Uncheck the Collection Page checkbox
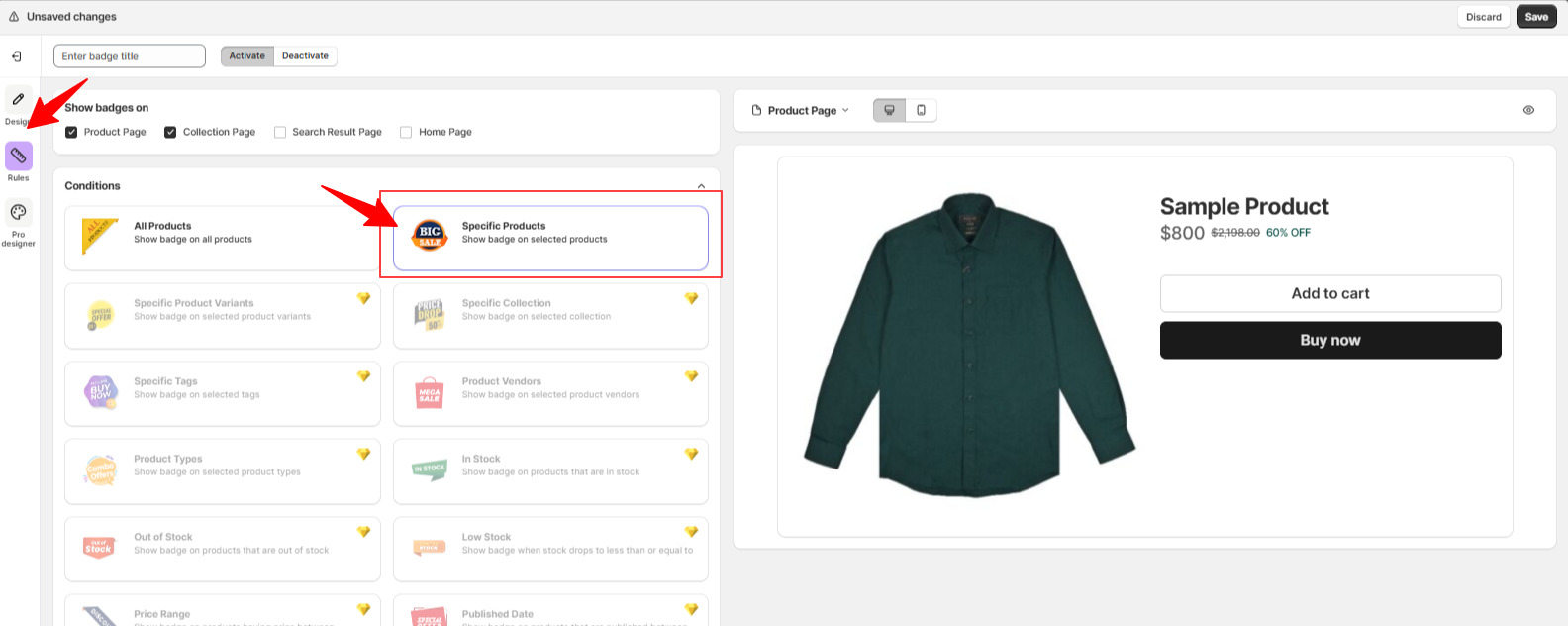 pos(170,132)
